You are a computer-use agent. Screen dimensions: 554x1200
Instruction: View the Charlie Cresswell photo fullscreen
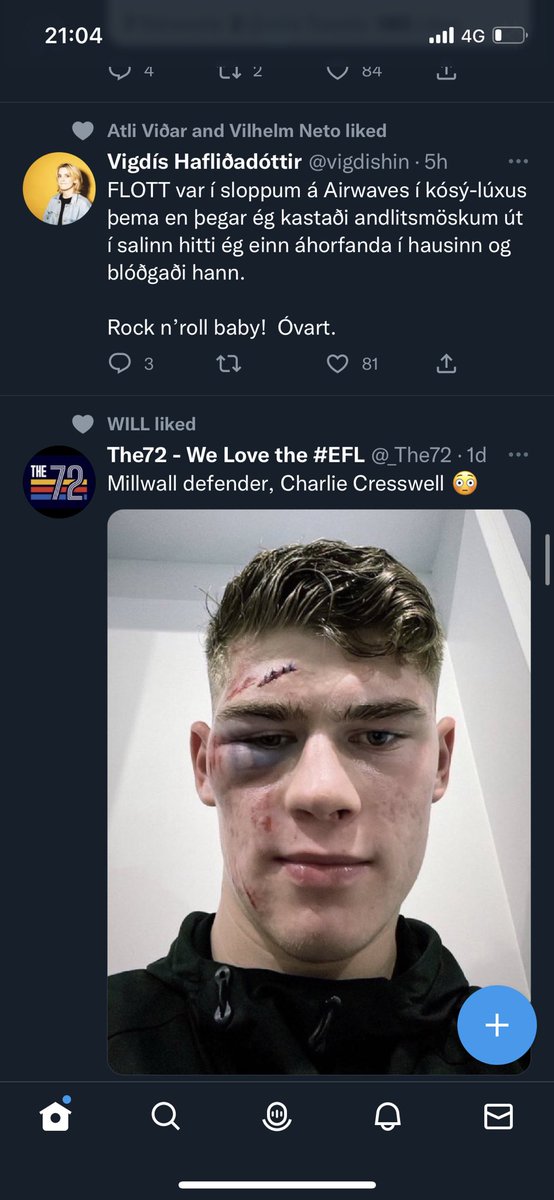319,792
